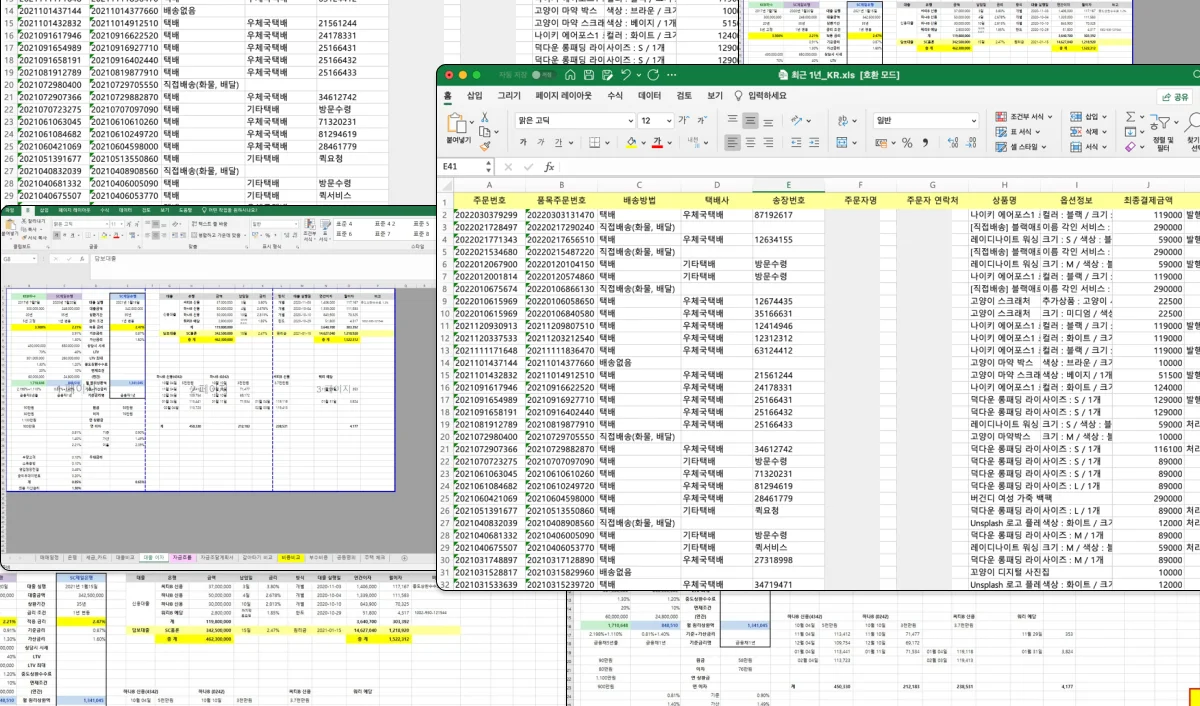Screen dimensions: 1200x706
Task: Click the yellow fill color bucket
Action: pyautogui.click(x=631, y=143)
